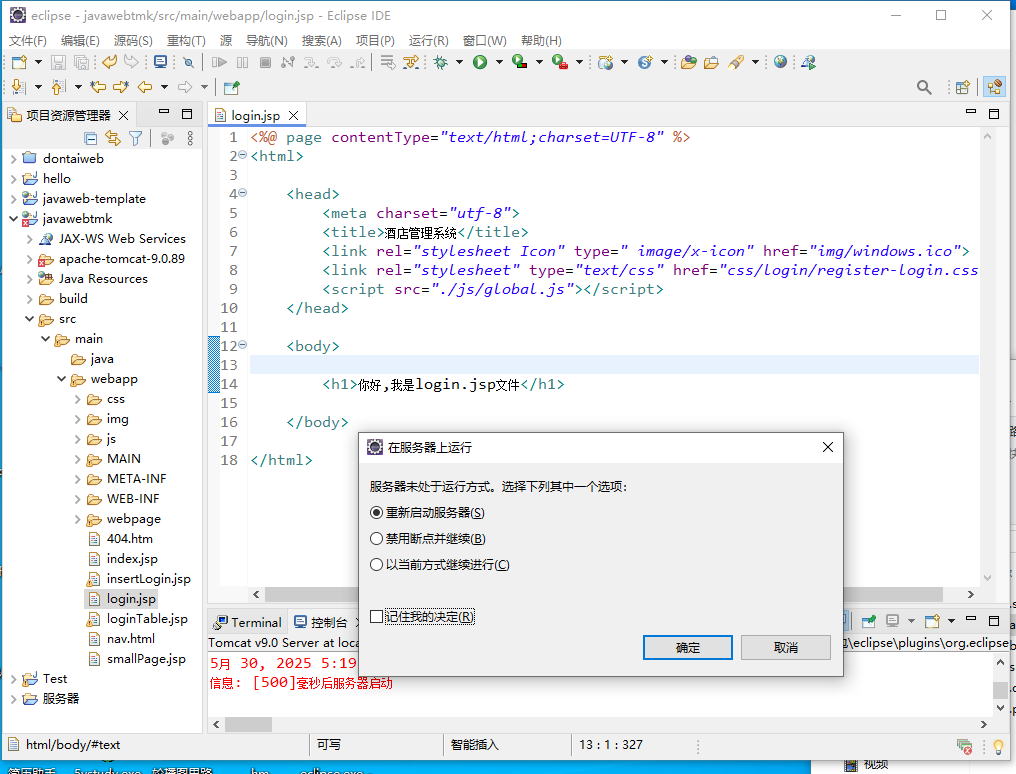Image resolution: width=1016 pixels, height=774 pixels.
Task: Click the Collapse All icon in project explorer
Action: click(x=91, y=139)
